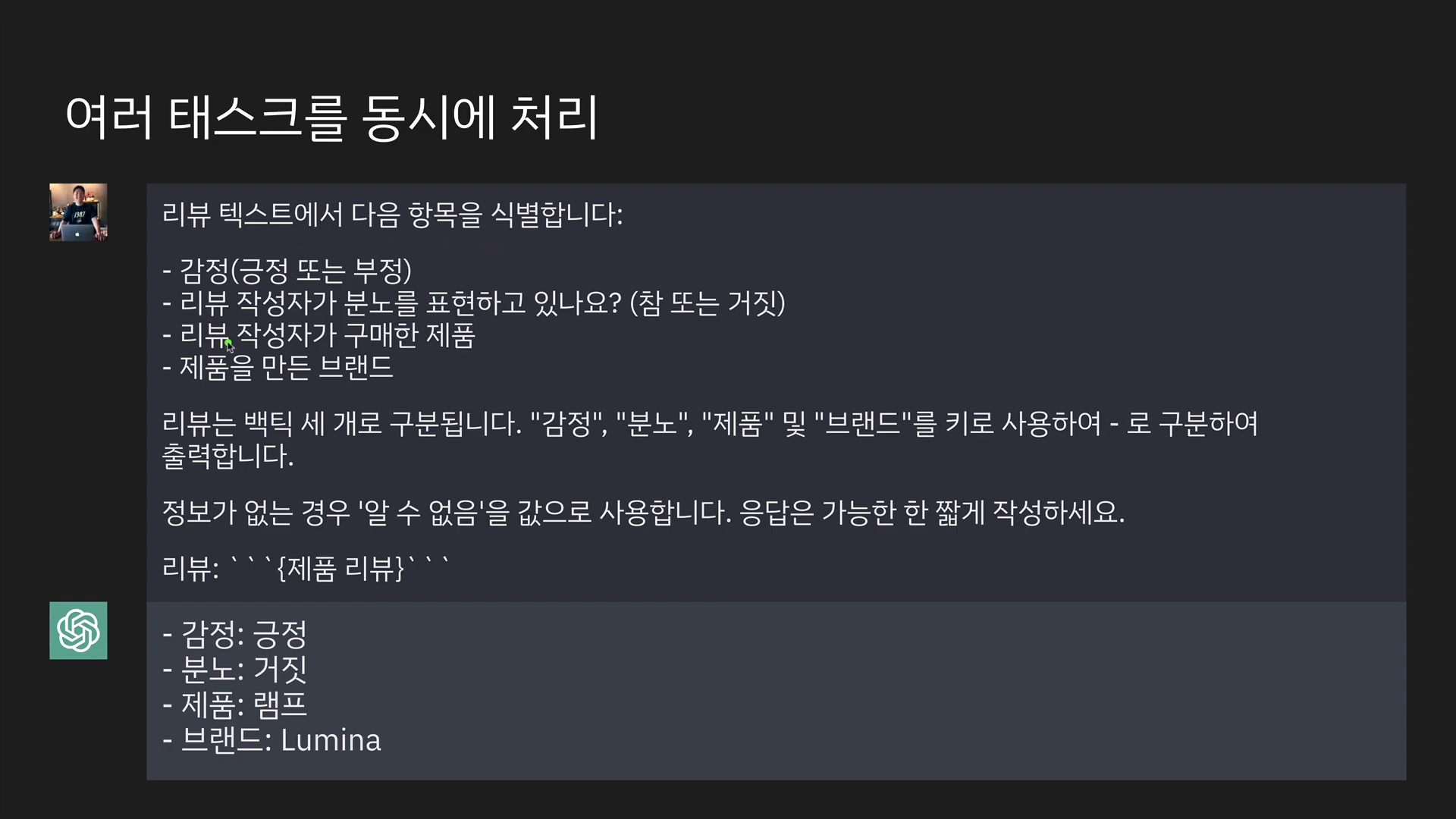Click the quoted key "브랜드" in prompt
Viewport: 1456px width, 819px height.
[857, 423]
